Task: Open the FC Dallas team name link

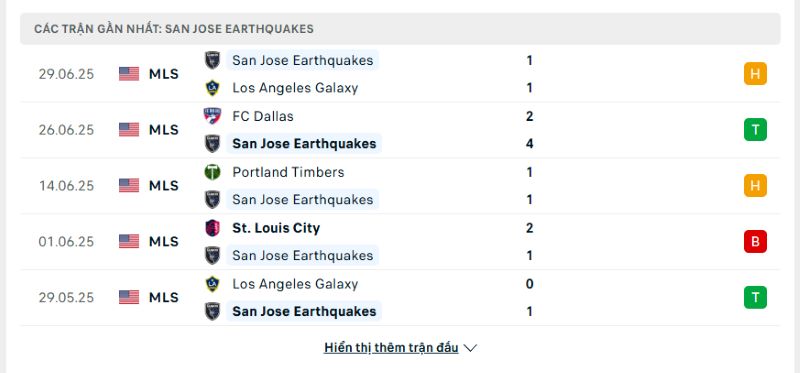Action: (x=263, y=116)
